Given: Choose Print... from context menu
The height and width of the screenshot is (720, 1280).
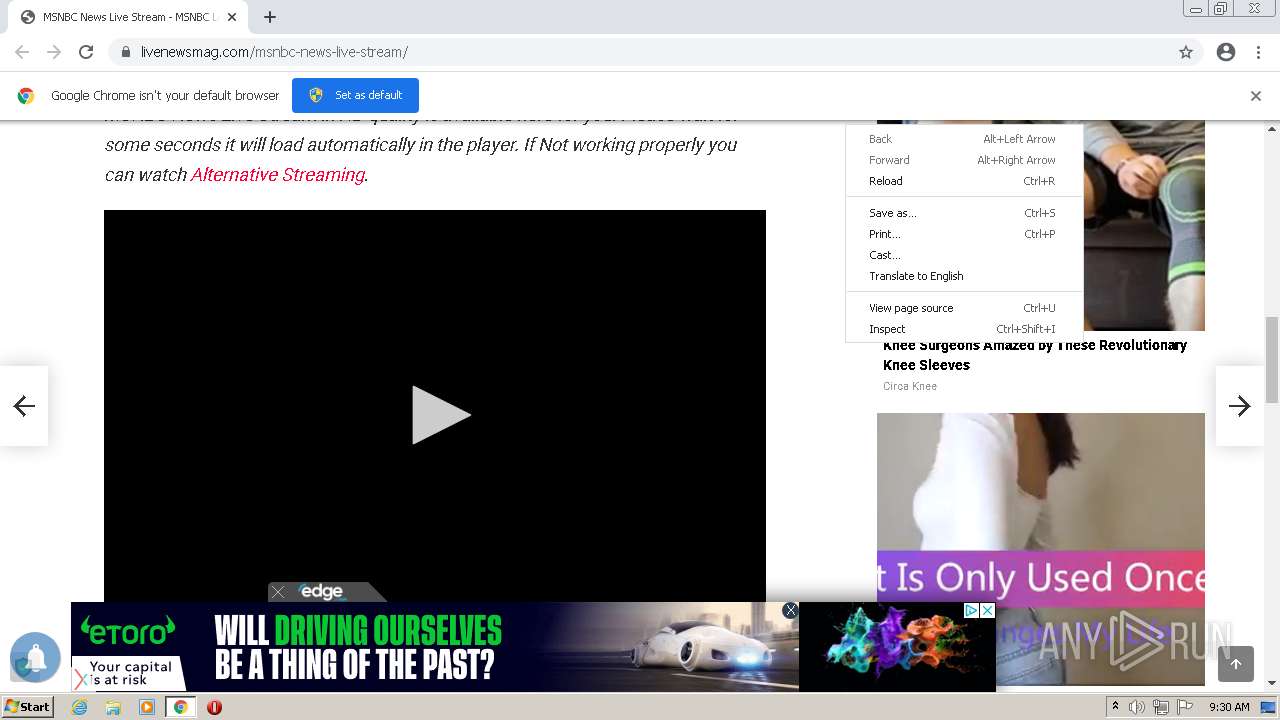Looking at the screenshot, I should pyautogui.click(x=964, y=234).
